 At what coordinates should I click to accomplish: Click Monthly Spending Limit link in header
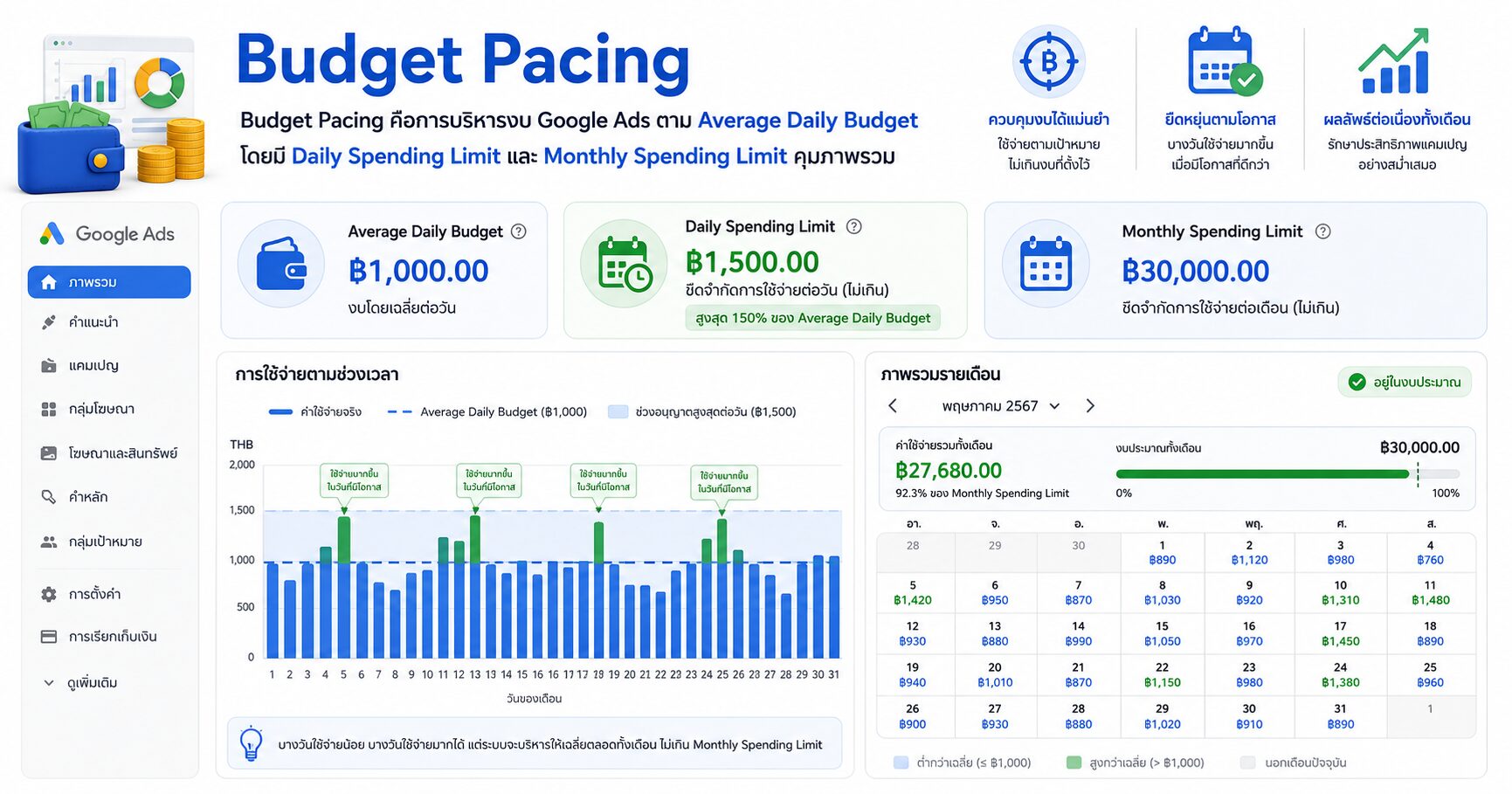click(x=666, y=156)
